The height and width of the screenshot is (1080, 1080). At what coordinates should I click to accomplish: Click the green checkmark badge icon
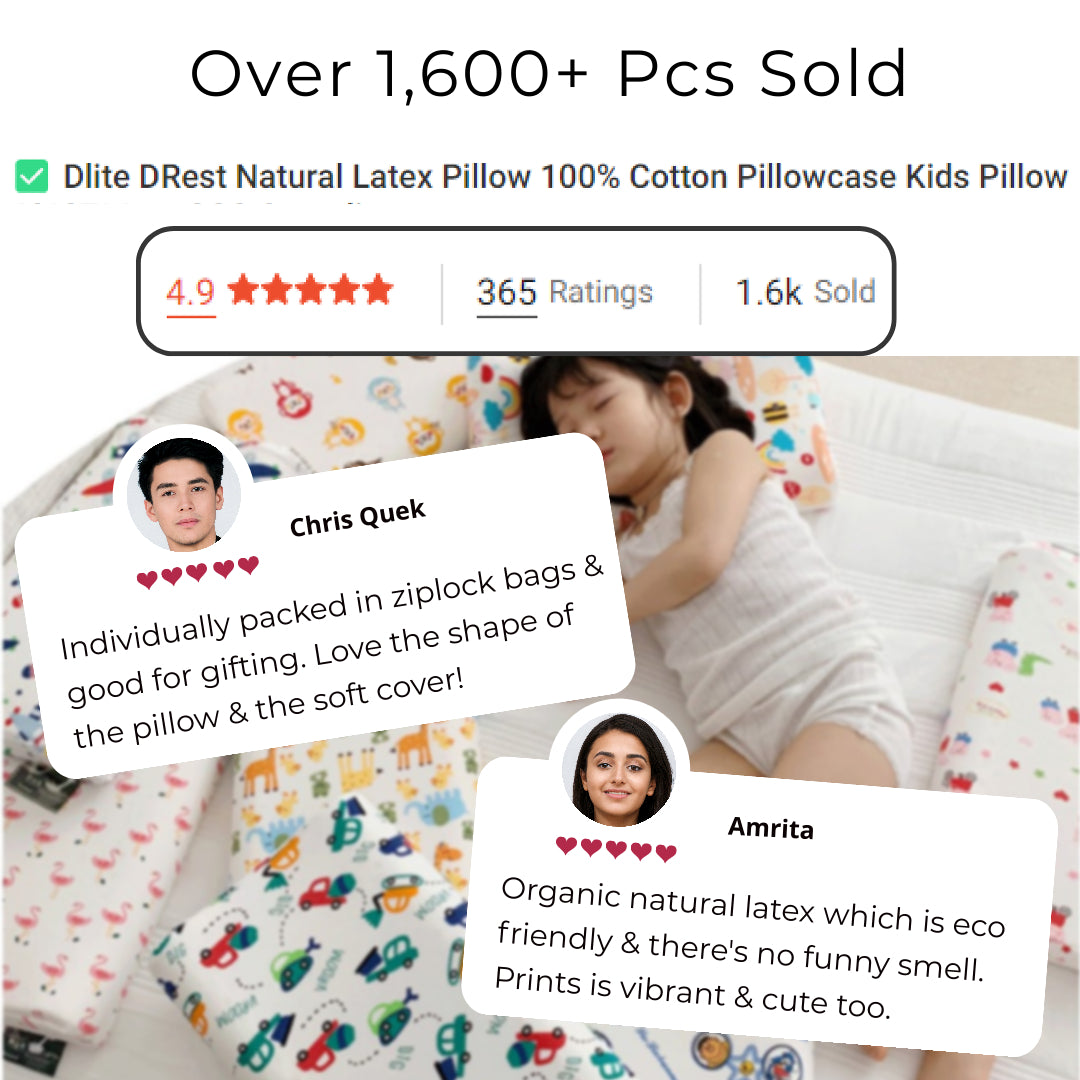(x=32, y=176)
